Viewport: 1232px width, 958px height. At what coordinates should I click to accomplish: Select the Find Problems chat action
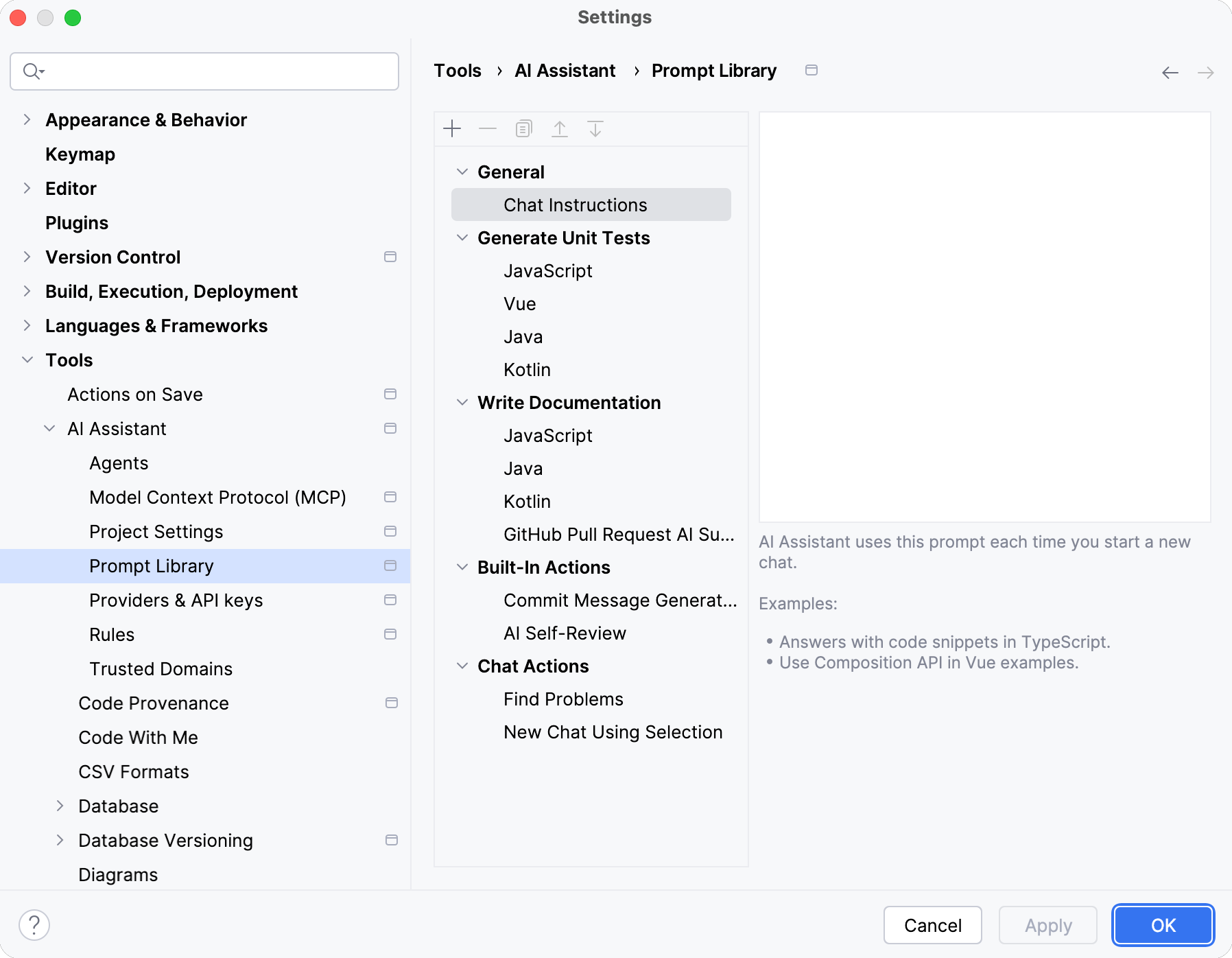point(563,699)
